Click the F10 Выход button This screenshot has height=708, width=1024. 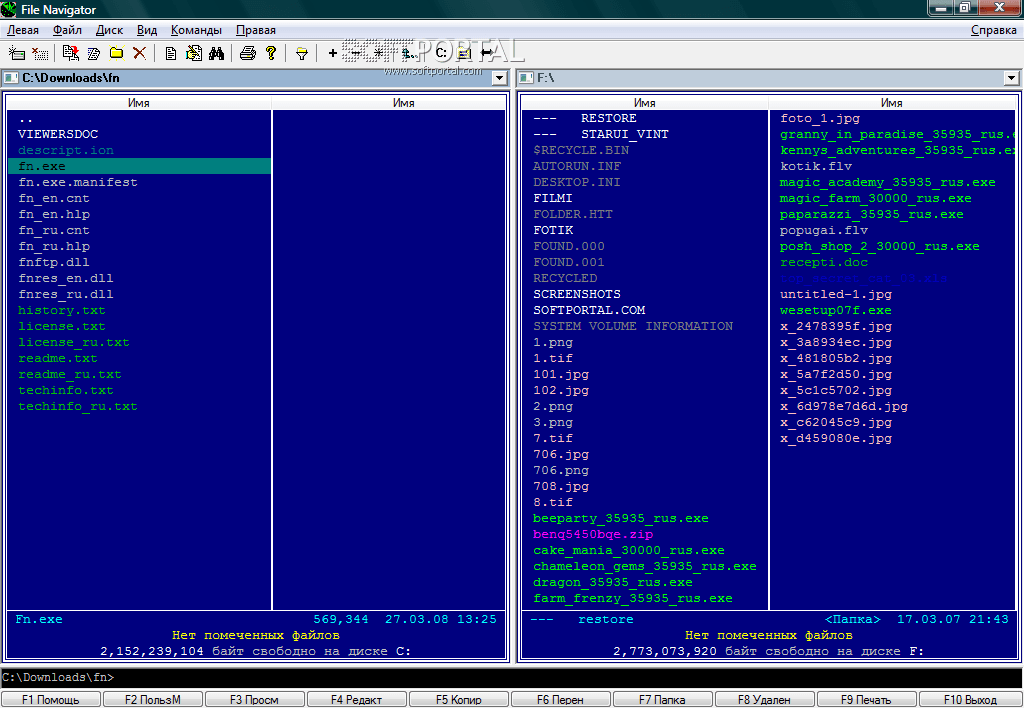(x=969, y=700)
